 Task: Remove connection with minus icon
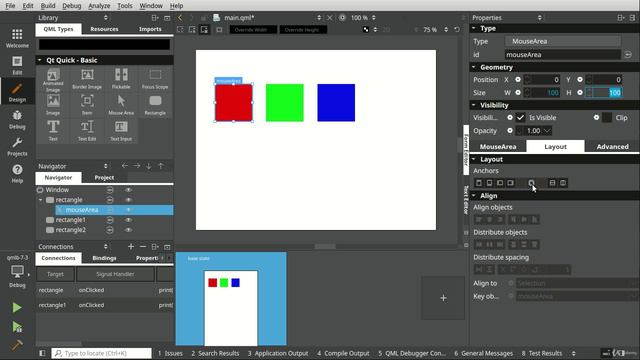click(x=143, y=247)
